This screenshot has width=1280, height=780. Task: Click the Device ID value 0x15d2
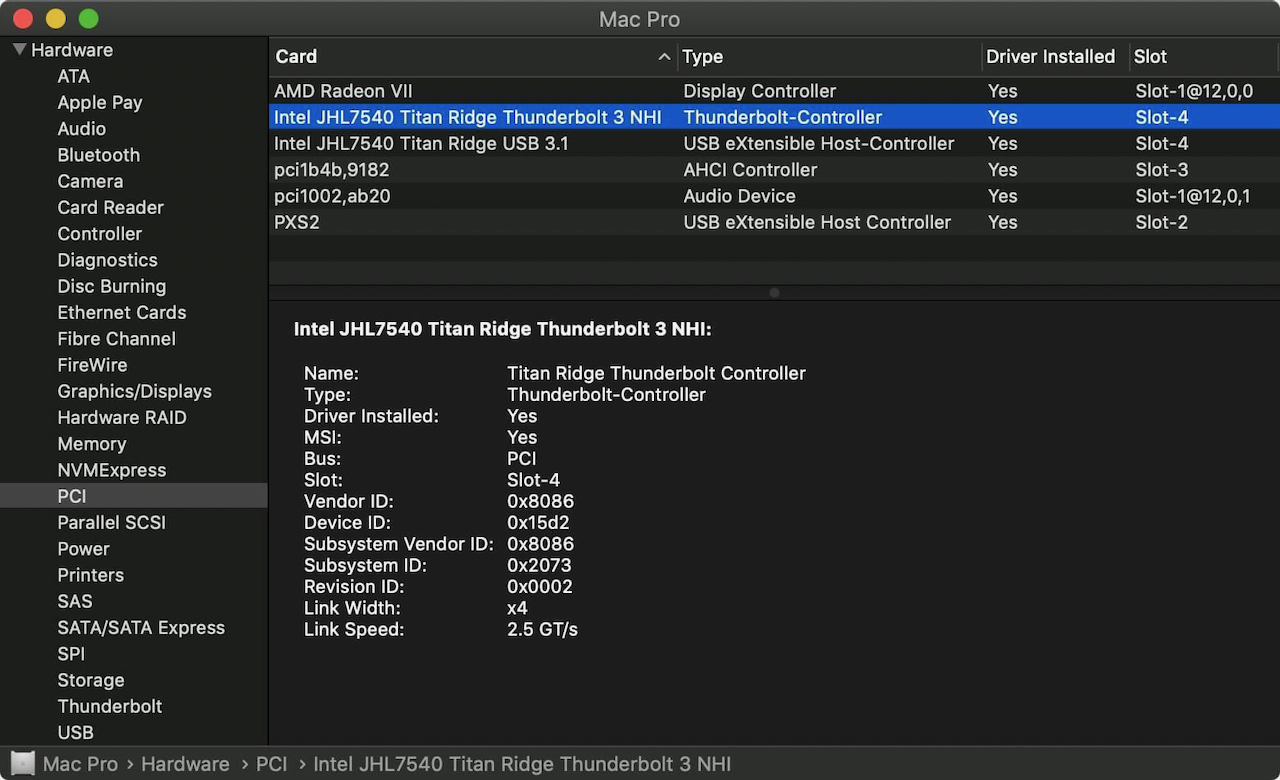coord(540,523)
